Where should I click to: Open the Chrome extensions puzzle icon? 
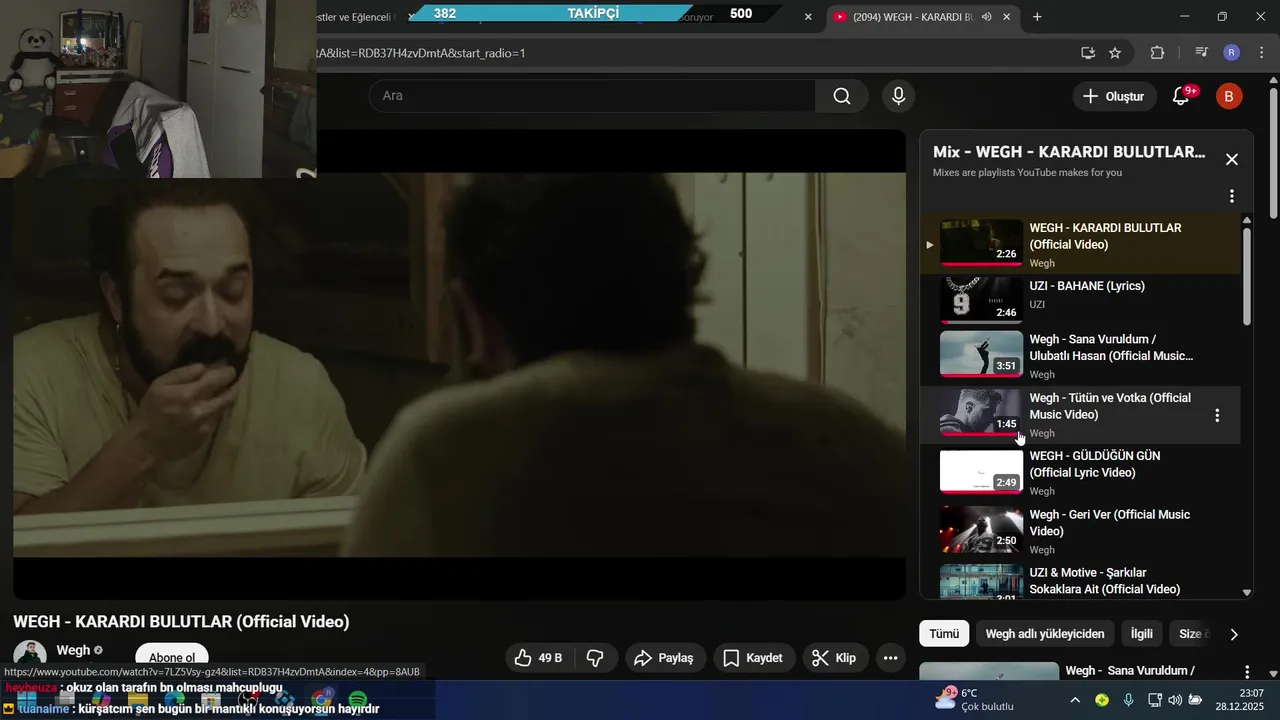pyautogui.click(x=1157, y=53)
